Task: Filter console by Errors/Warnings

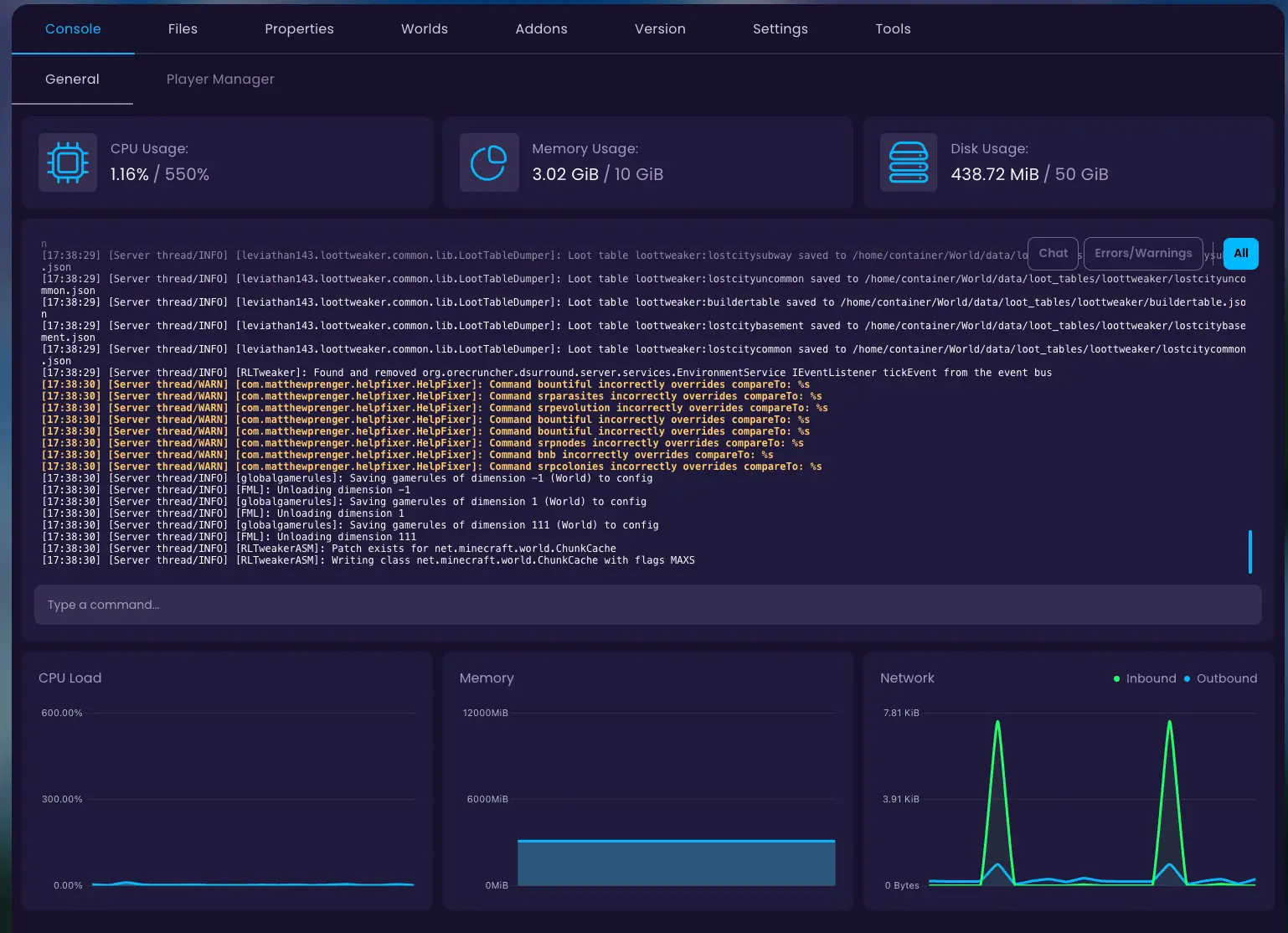Action: click(1143, 253)
